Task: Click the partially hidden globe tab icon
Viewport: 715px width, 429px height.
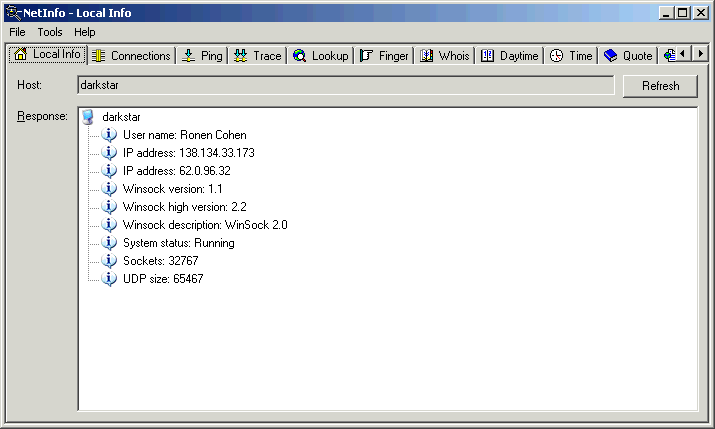Action: pyautogui.click(x=669, y=56)
